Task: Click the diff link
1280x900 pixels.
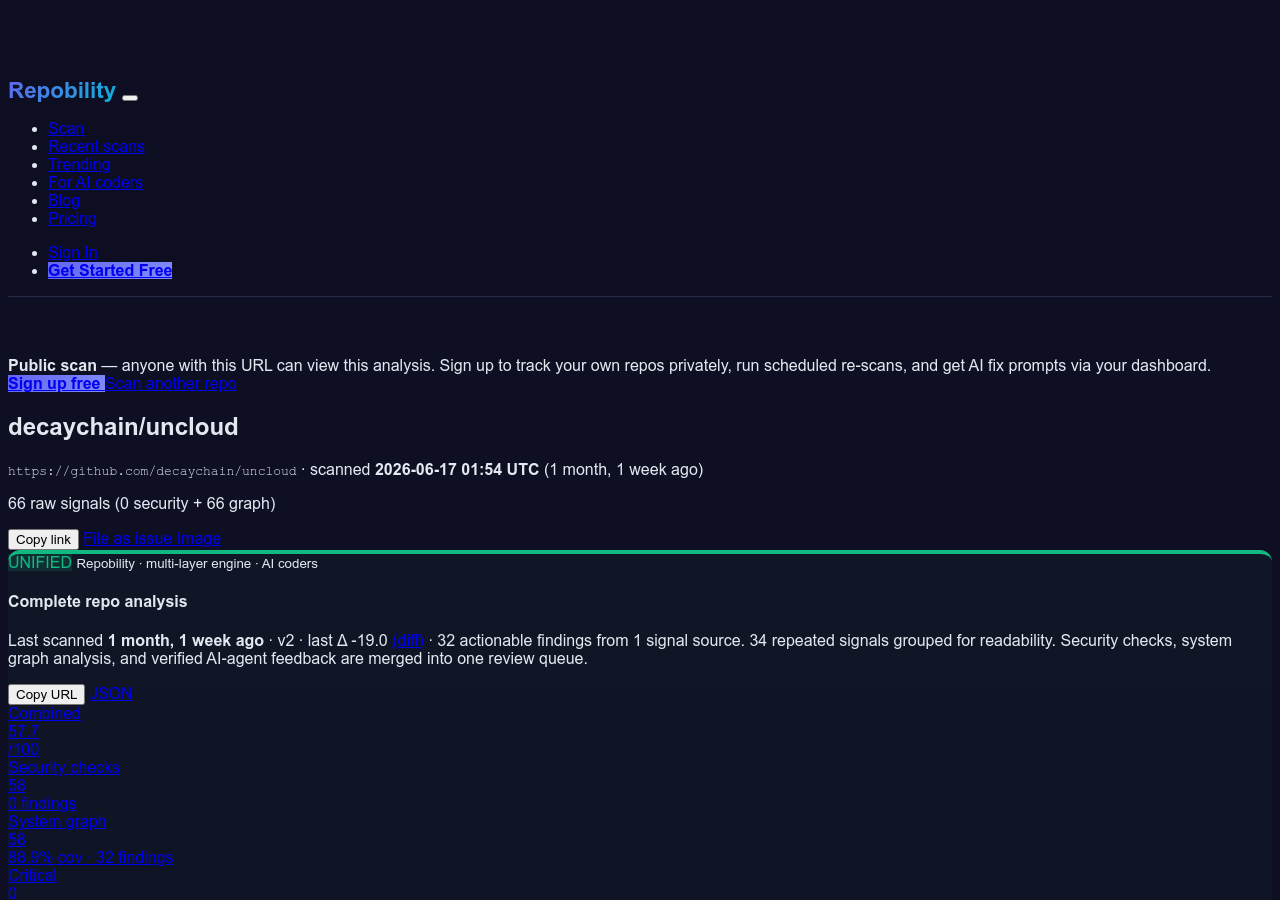Action: click(x=408, y=640)
